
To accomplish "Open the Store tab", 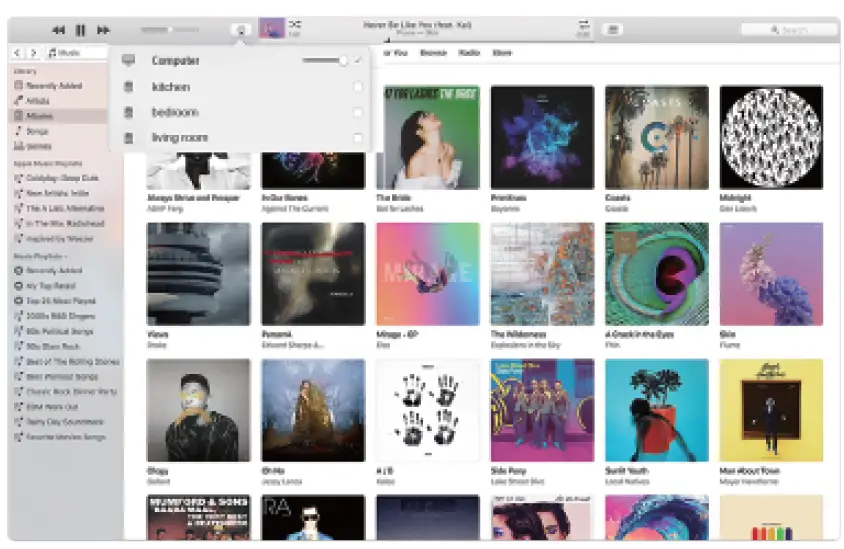I will click(x=502, y=53).
